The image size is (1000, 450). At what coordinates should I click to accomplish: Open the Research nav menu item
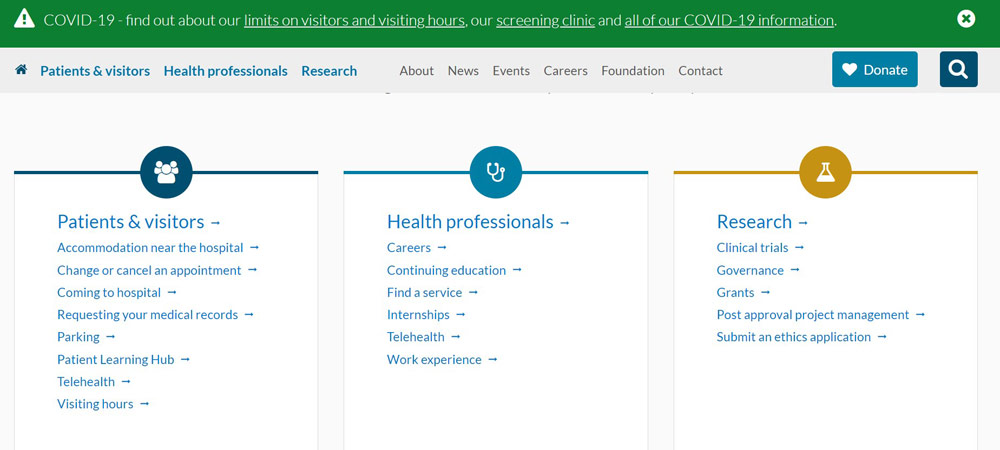329,71
